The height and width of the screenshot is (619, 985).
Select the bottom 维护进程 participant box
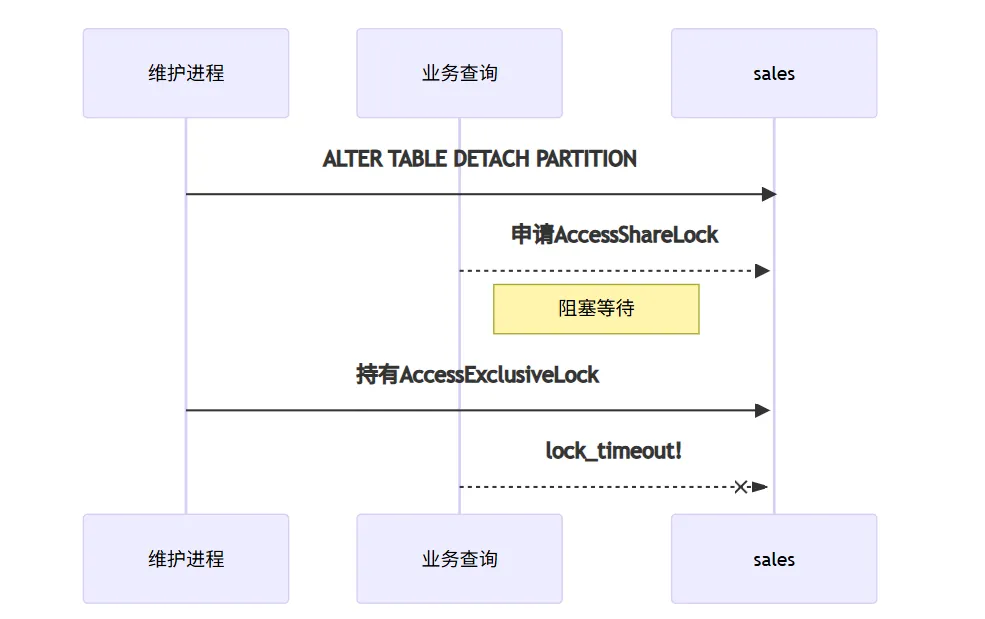click(186, 559)
